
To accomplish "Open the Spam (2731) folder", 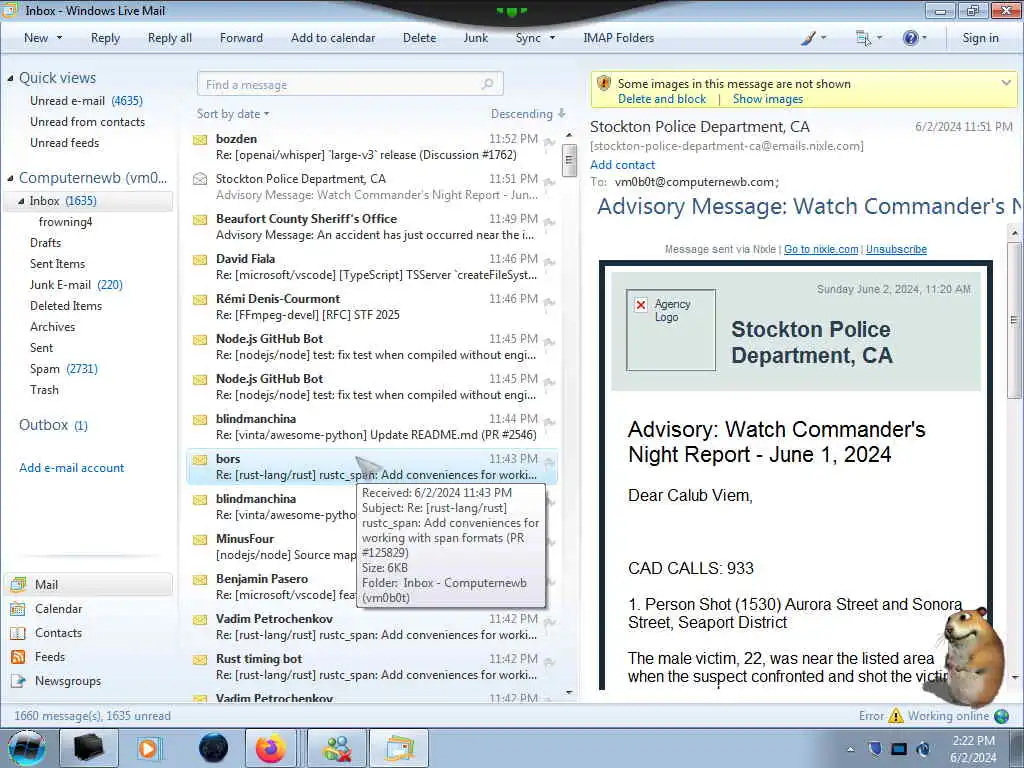I will (63, 369).
